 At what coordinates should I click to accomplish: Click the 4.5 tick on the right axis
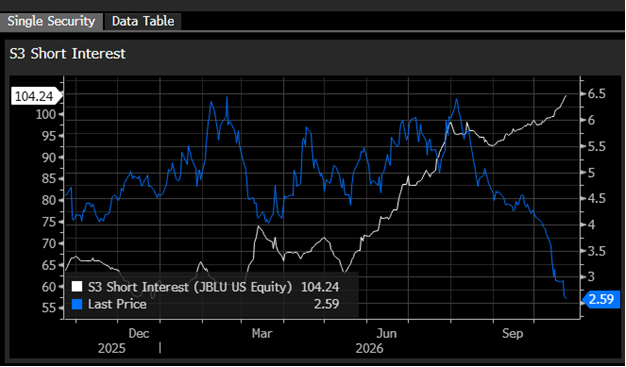[597, 199]
